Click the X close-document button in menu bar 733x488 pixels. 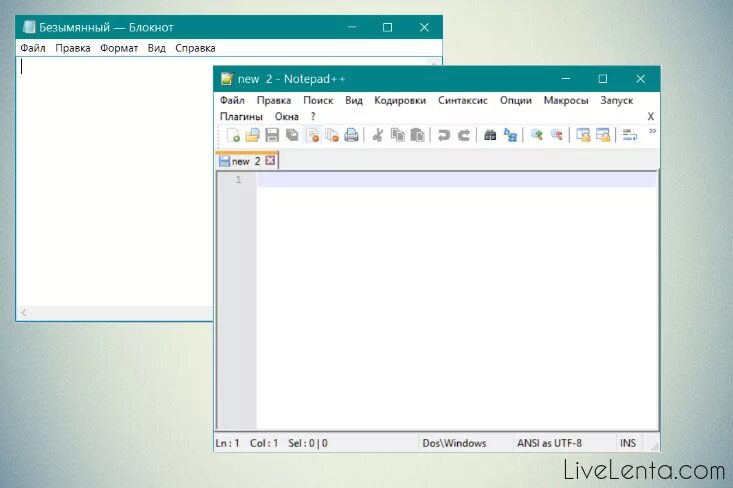(x=650, y=116)
